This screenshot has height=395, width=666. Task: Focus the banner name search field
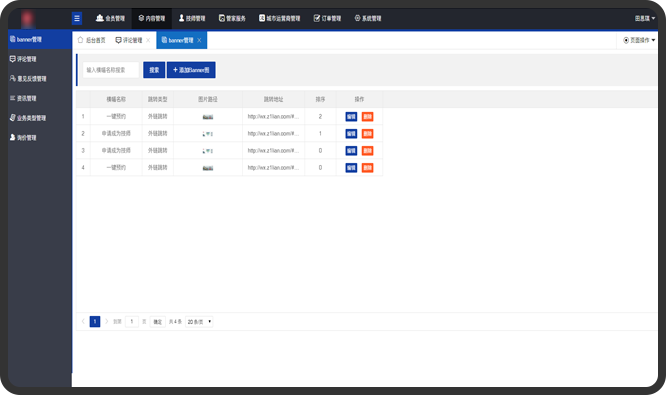point(111,70)
